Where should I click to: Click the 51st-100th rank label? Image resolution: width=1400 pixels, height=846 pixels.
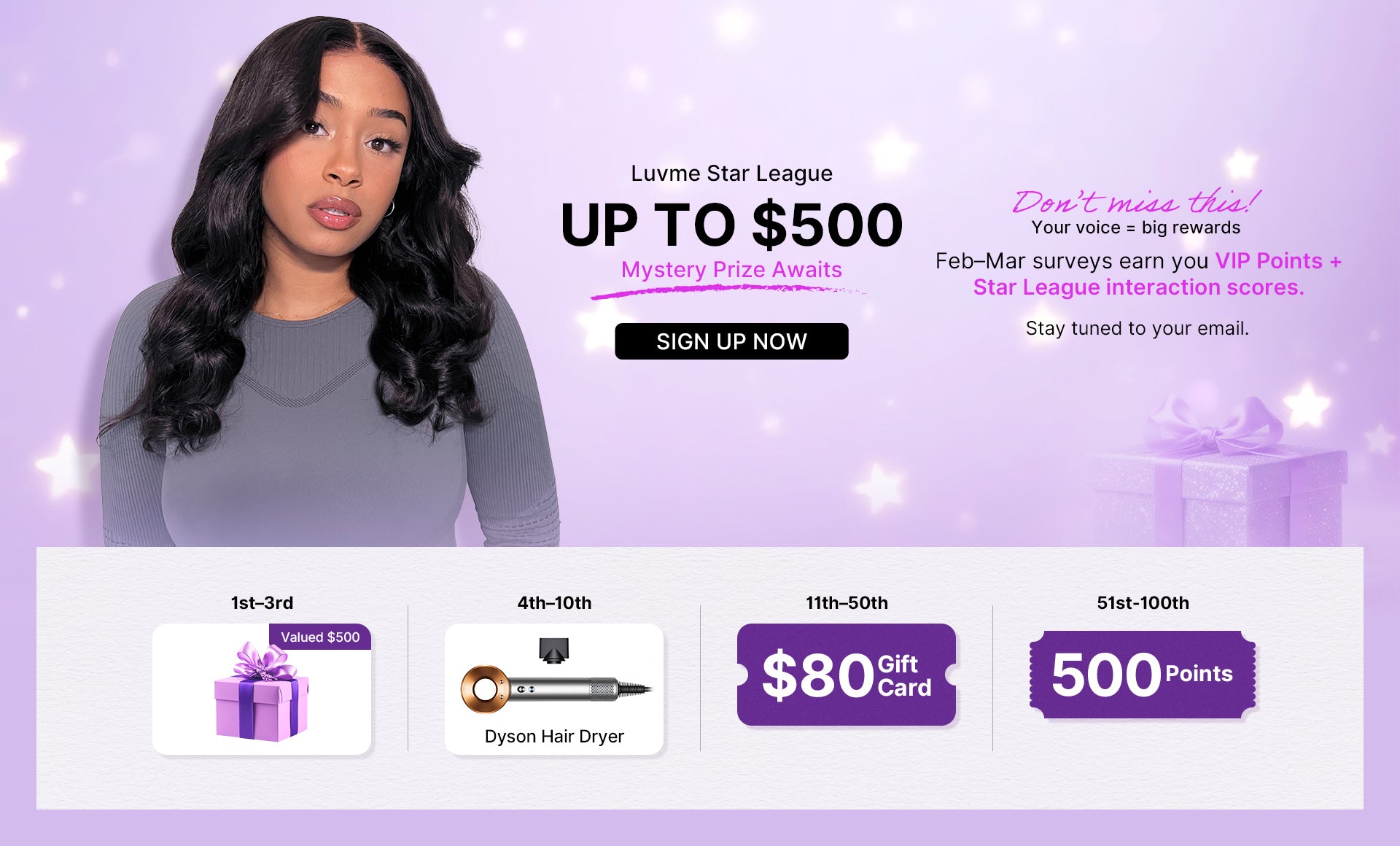(1143, 603)
